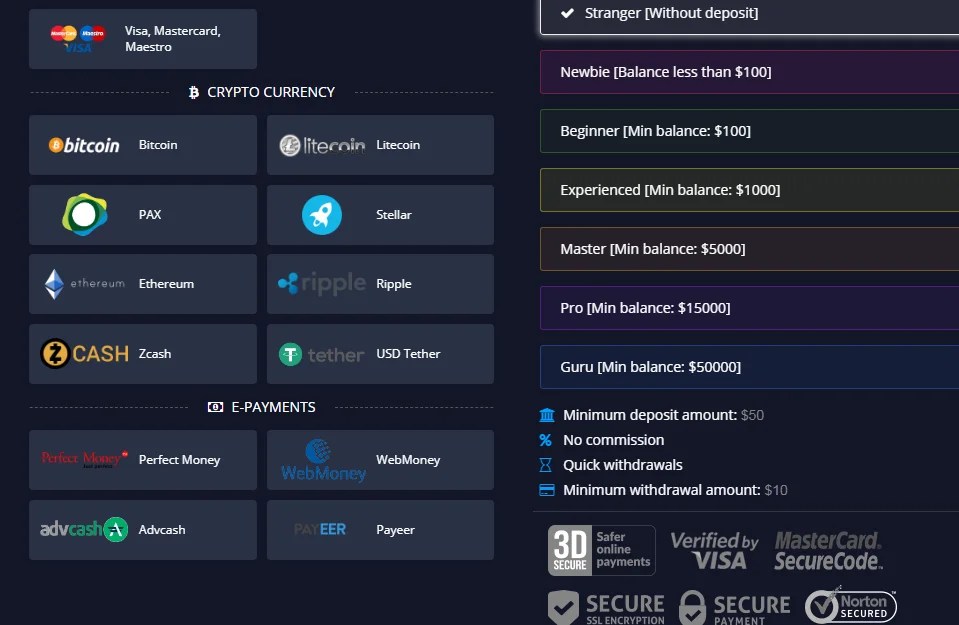Choose the Stellar payment icon
Viewport: 959px width, 625px height.
pyautogui.click(x=380, y=214)
